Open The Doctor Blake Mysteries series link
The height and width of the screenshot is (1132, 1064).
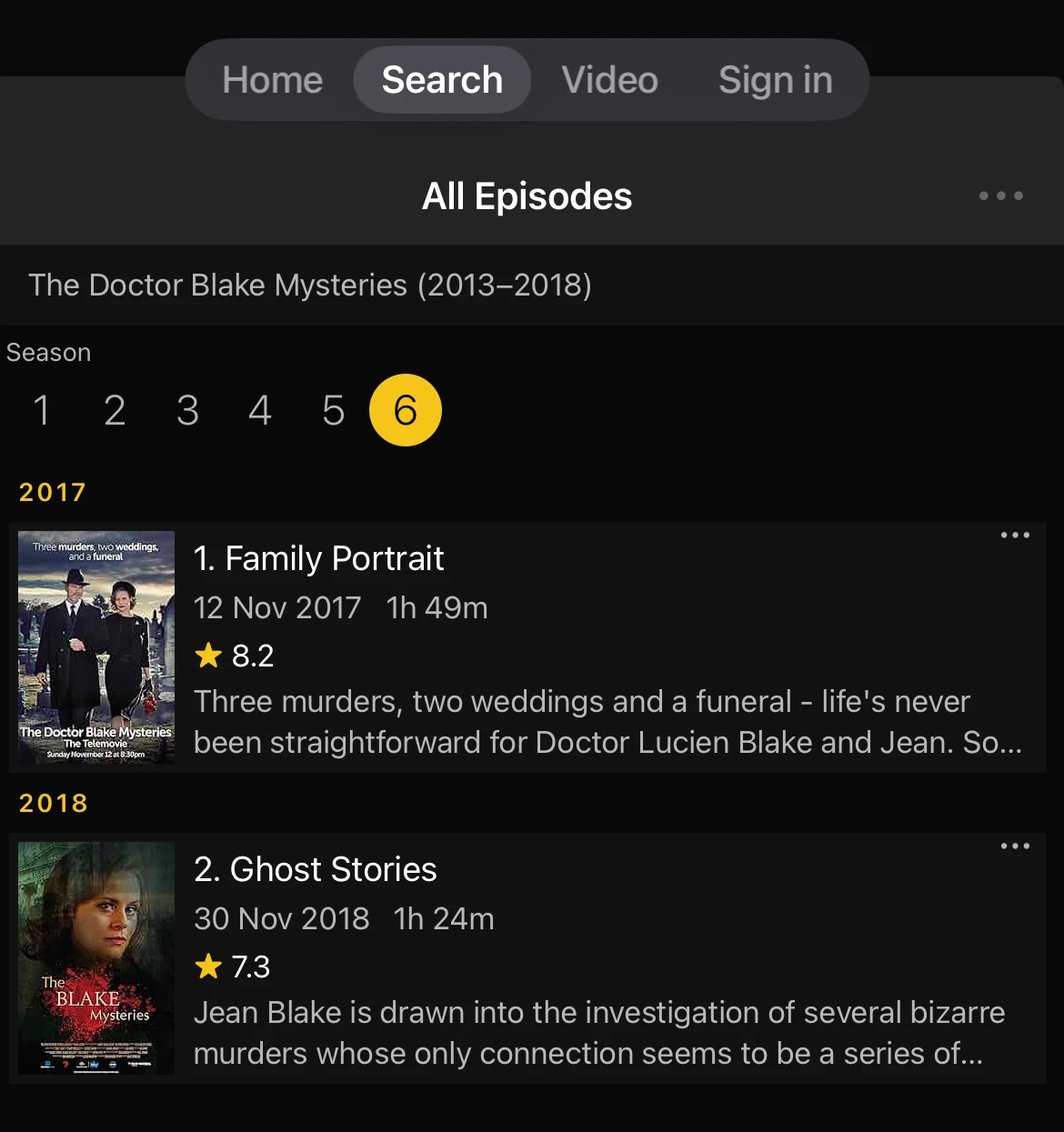click(310, 286)
